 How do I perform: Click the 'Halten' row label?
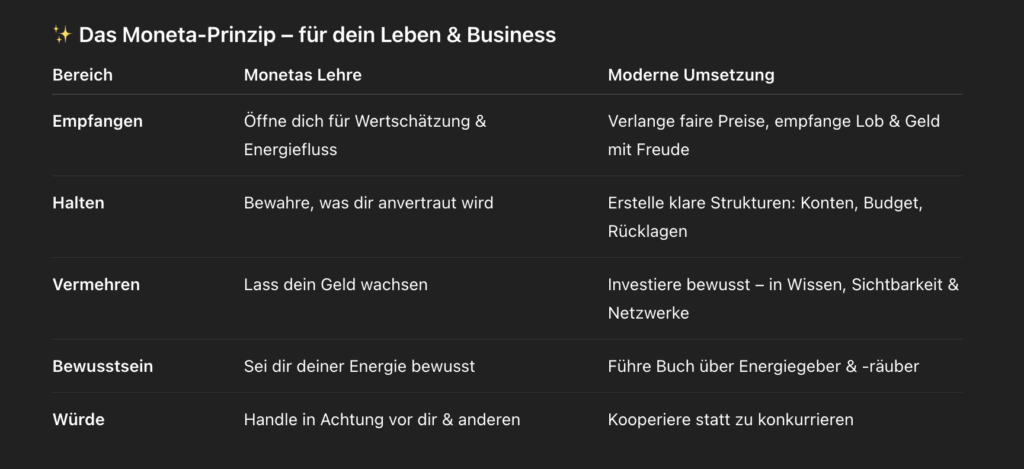point(78,203)
